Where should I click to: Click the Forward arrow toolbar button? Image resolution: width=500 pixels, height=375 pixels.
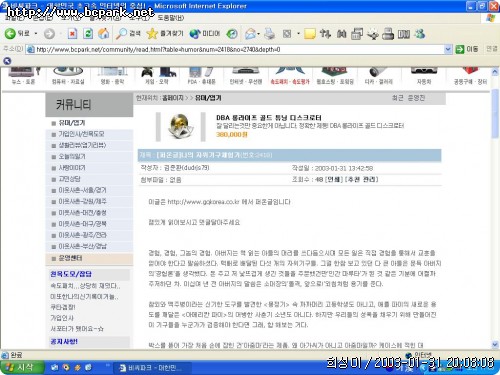pos(49,34)
